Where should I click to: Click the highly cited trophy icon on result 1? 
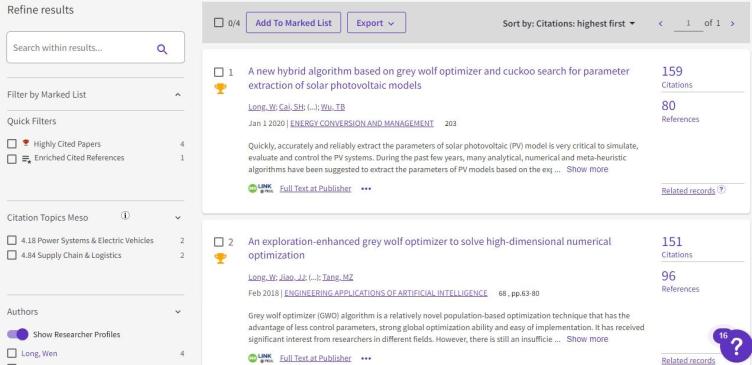[220, 89]
